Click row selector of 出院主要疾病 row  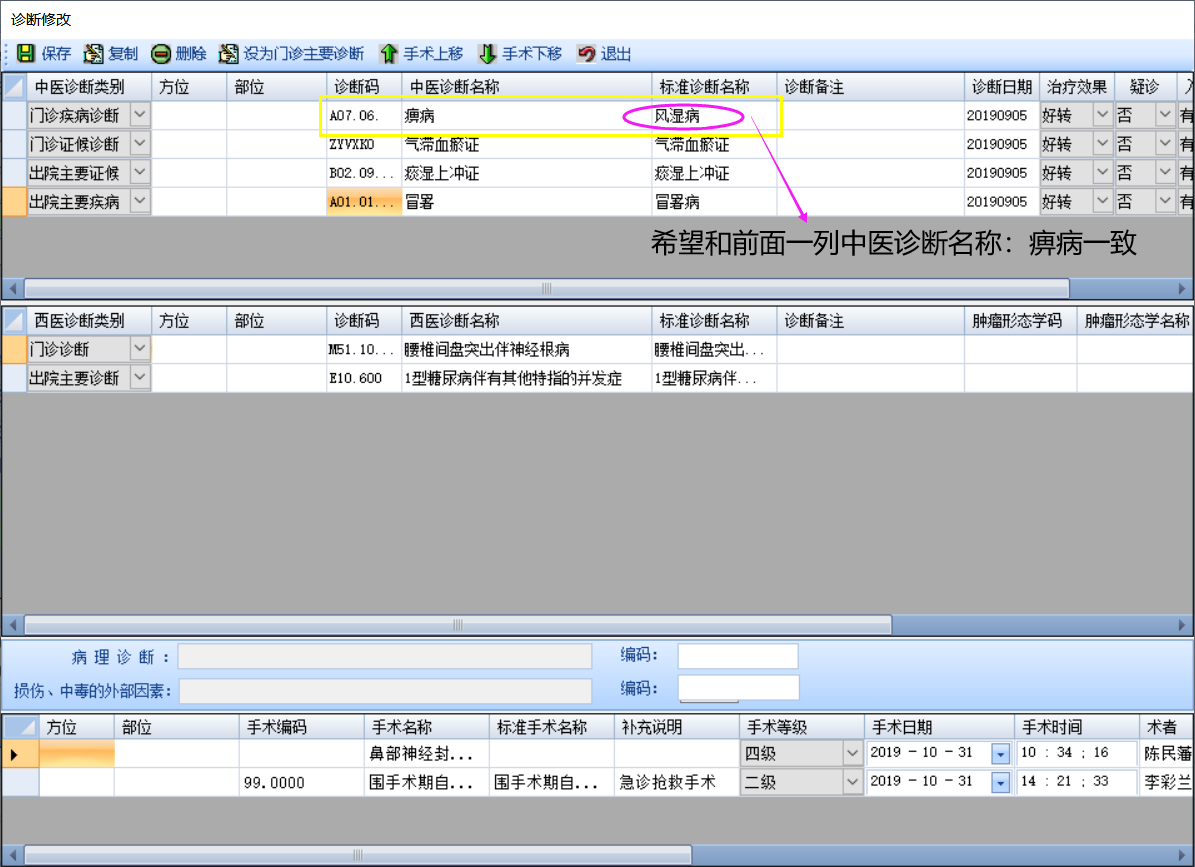(x=14, y=202)
